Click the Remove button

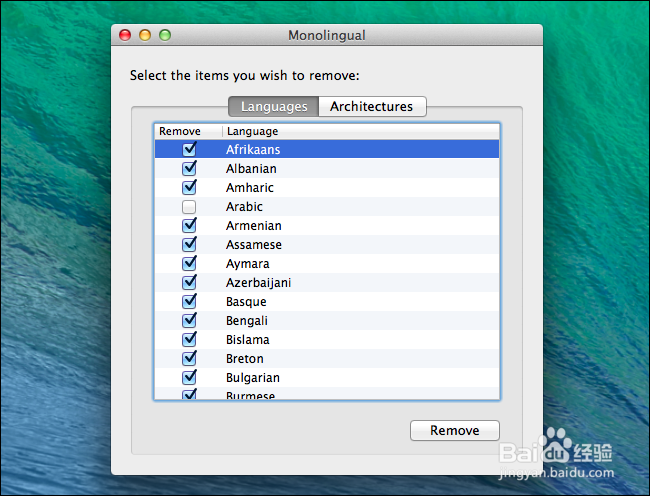tap(455, 430)
